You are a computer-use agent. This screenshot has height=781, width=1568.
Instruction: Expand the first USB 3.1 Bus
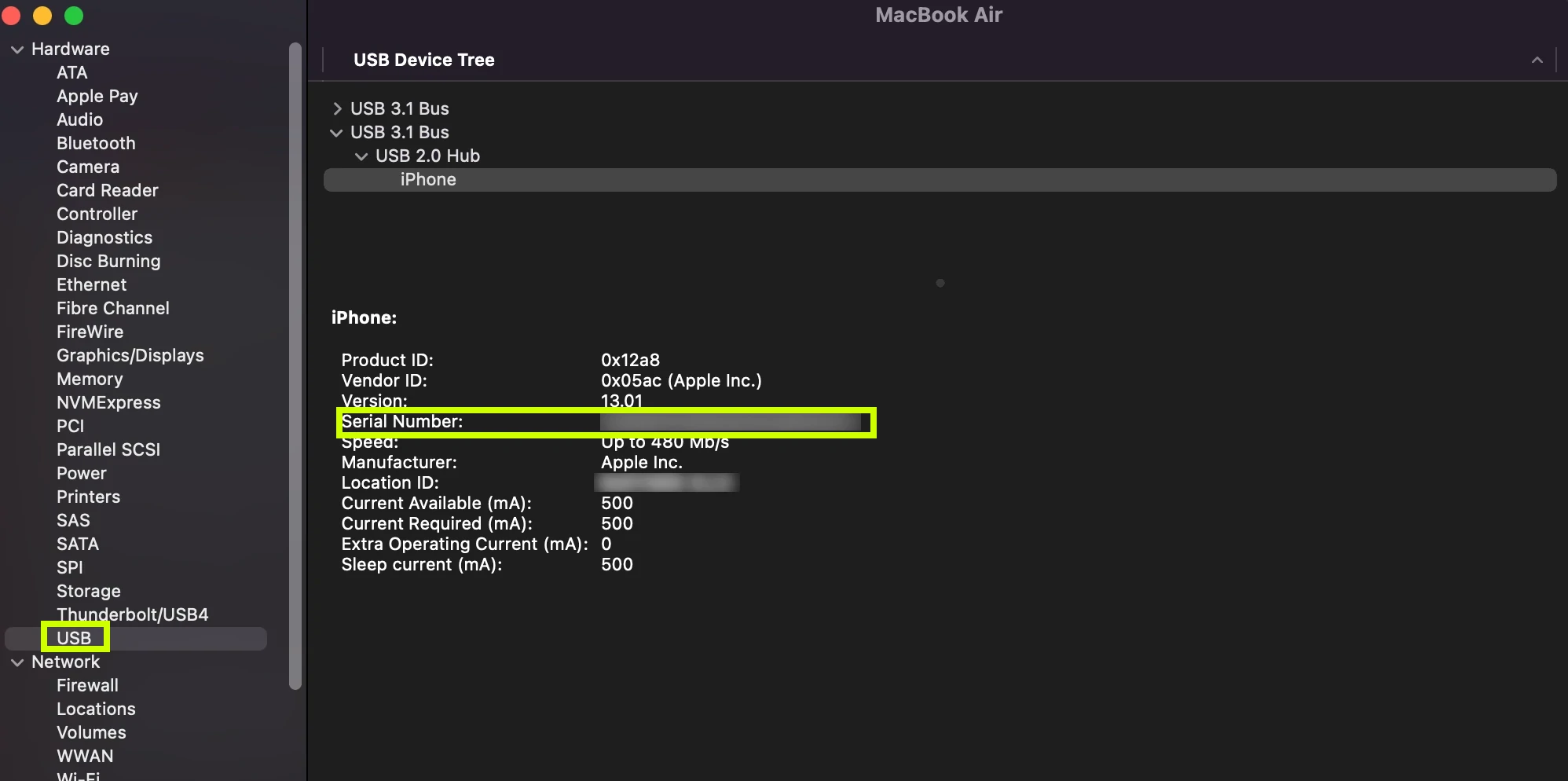click(337, 108)
